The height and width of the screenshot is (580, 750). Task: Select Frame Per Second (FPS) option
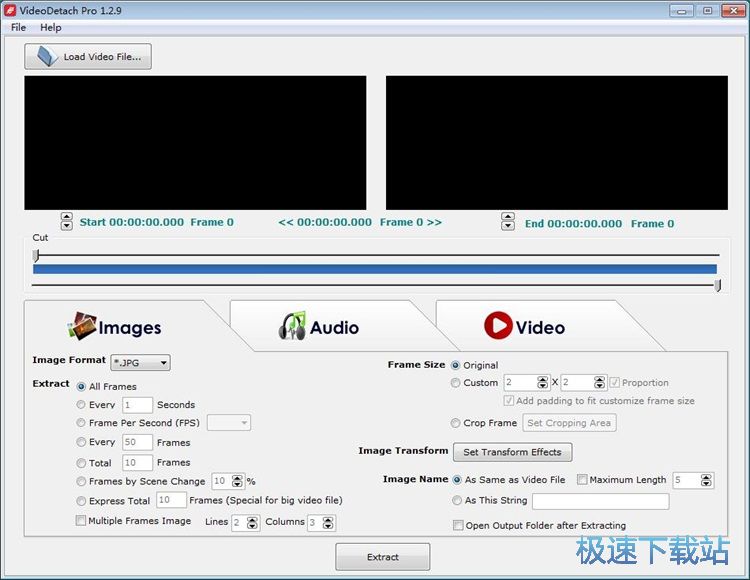click(81, 423)
